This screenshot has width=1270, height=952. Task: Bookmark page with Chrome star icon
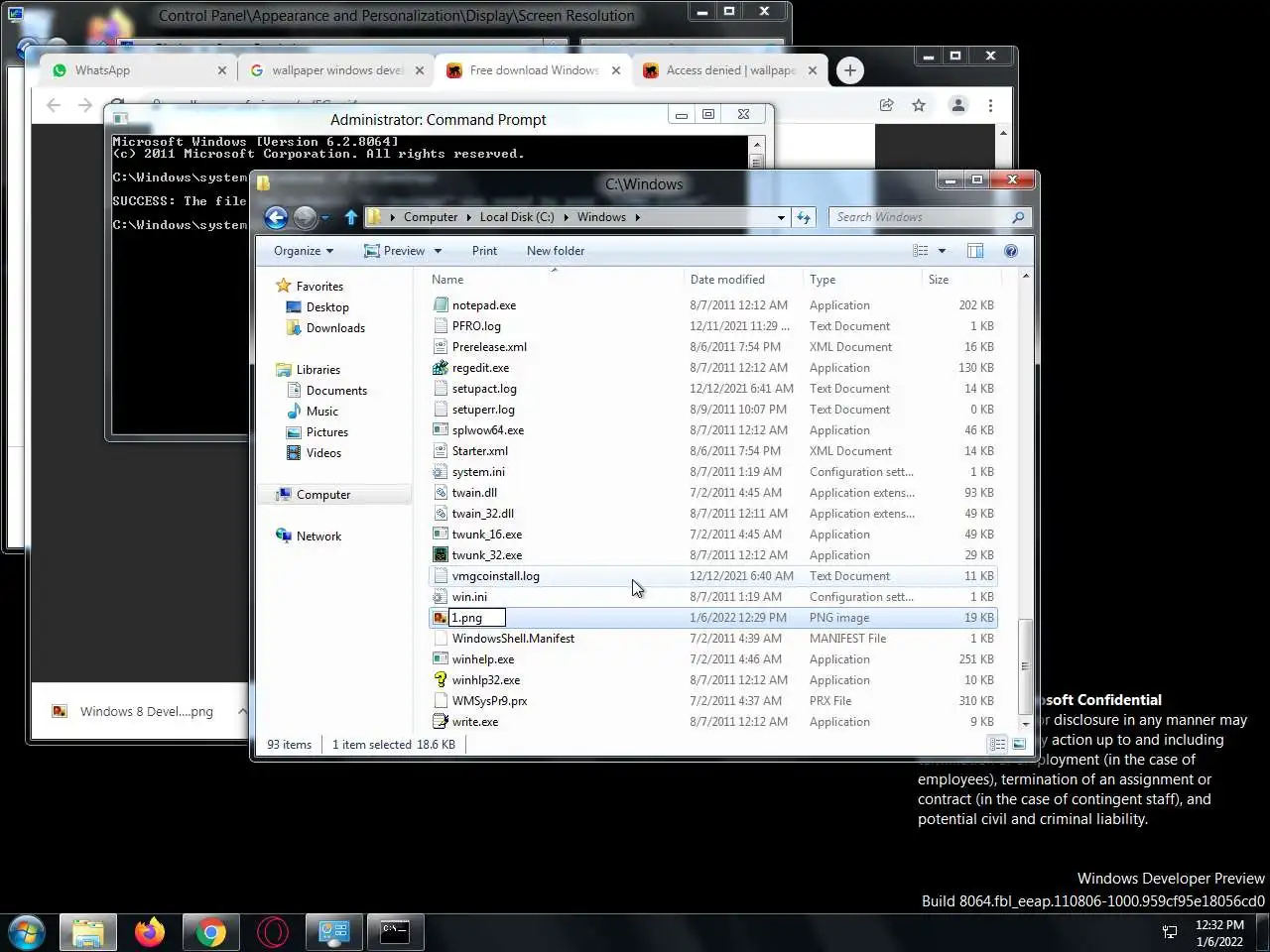pos(919,105)
